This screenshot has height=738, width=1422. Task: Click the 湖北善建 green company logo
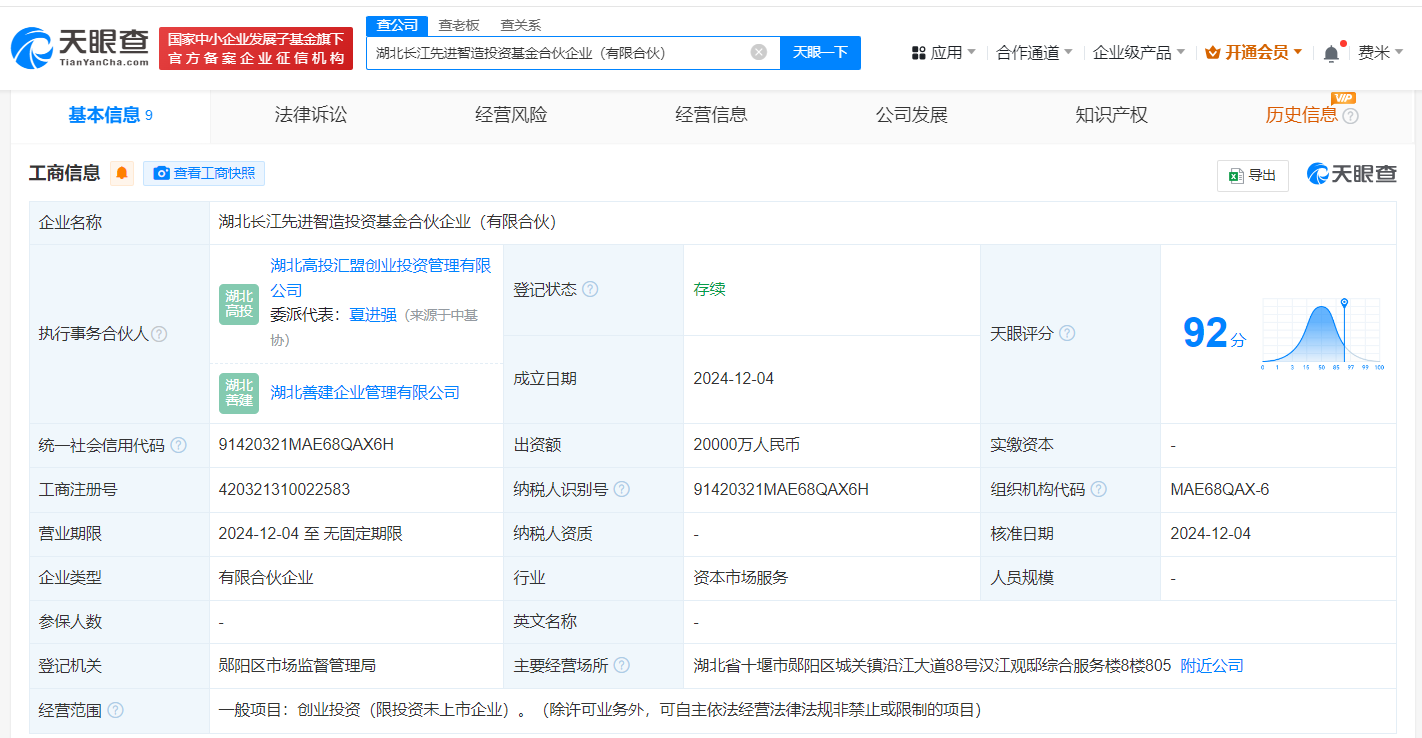(x=239, y=393)
